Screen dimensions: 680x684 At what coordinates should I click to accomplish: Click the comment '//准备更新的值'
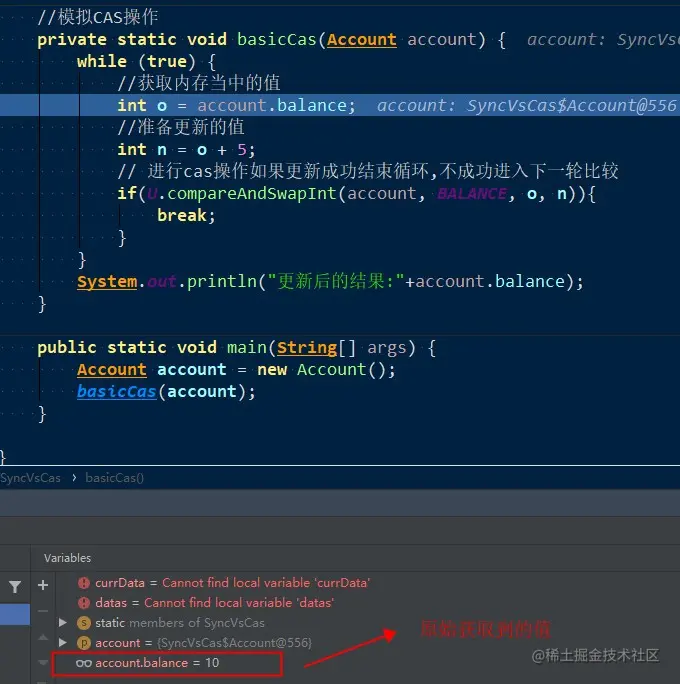click(181, 127)
